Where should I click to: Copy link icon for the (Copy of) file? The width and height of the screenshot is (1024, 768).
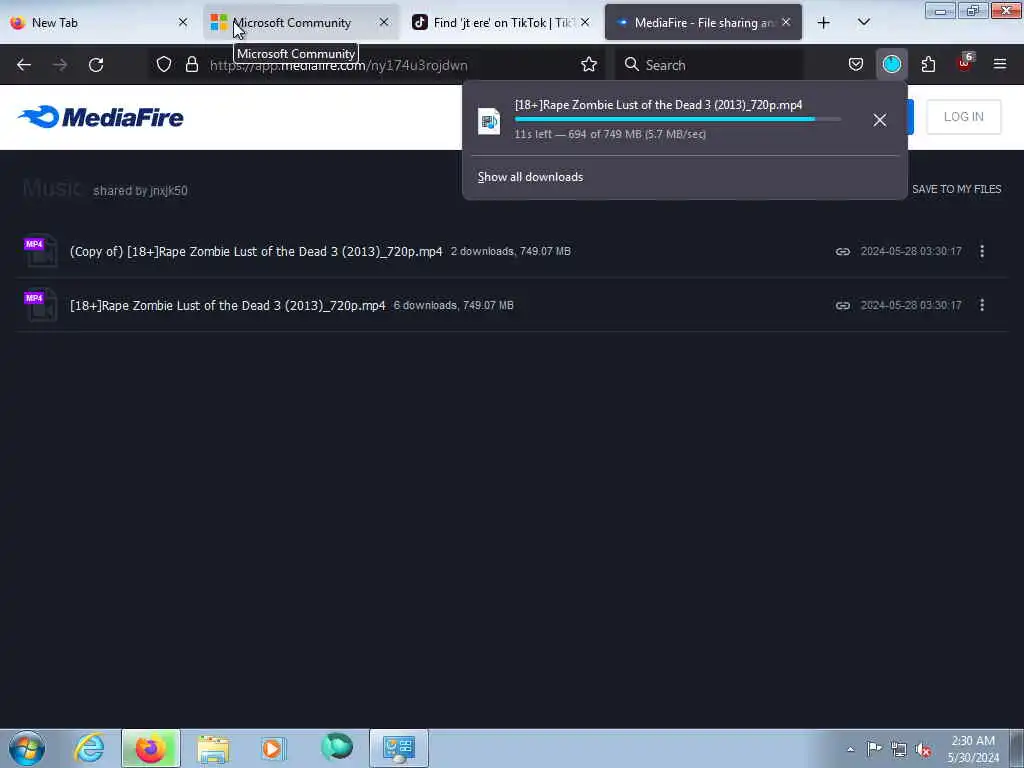[842, 251]
